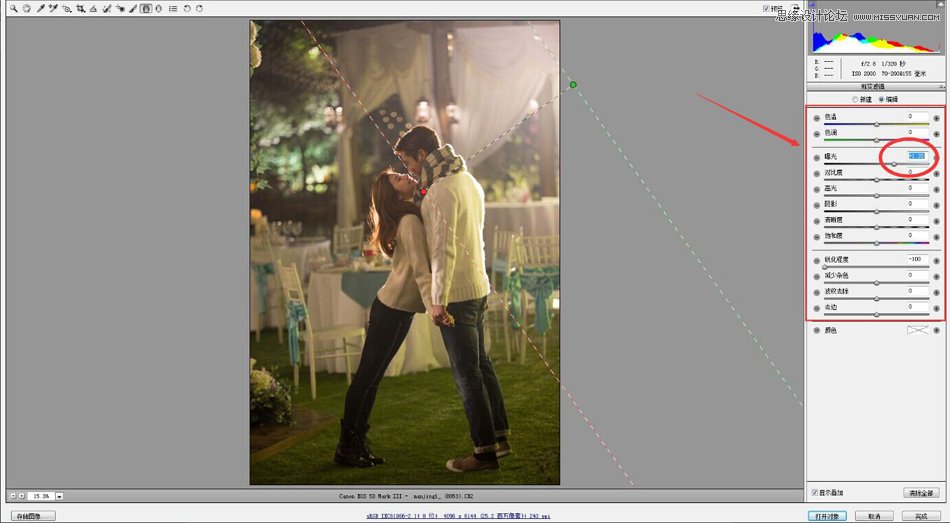The width and height of the screenshot is (950, 523).
Task: Decrease 清晰度 with its minus button
Action: (x=816, y=221)
